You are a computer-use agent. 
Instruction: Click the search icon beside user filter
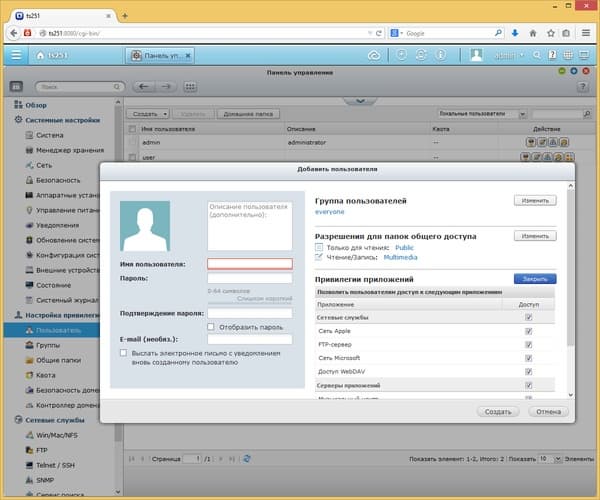[587, 114]
